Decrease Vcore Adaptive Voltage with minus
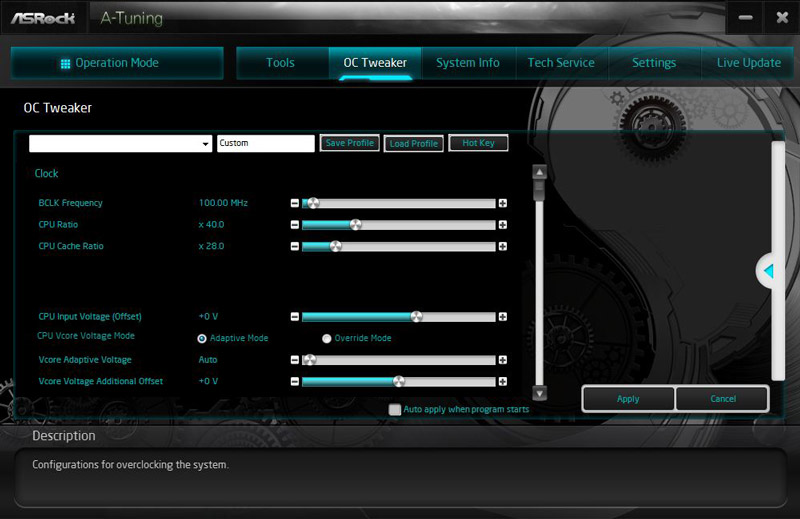 tap(294, 360)
